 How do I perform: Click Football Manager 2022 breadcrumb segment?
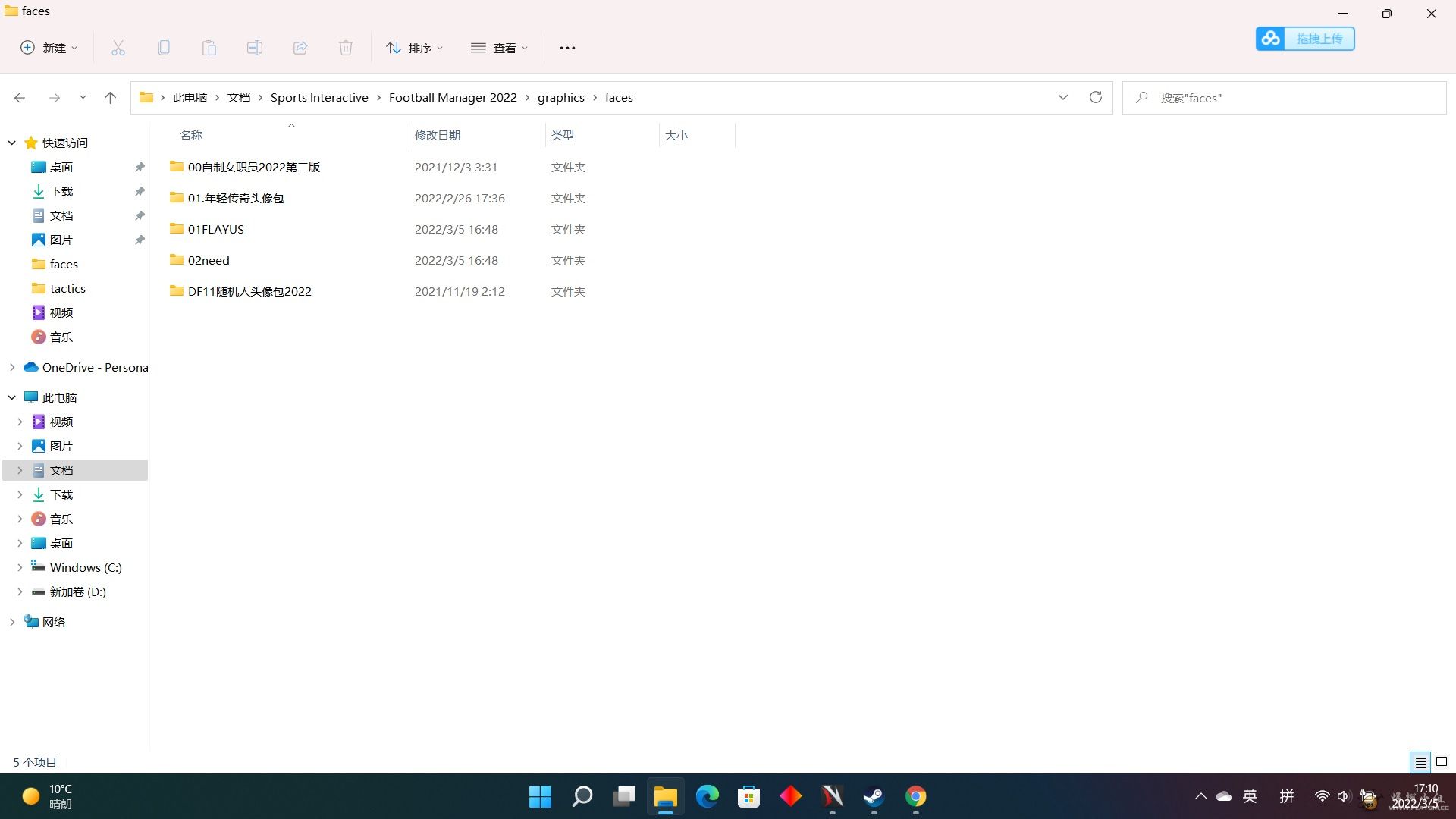point(453,98)
